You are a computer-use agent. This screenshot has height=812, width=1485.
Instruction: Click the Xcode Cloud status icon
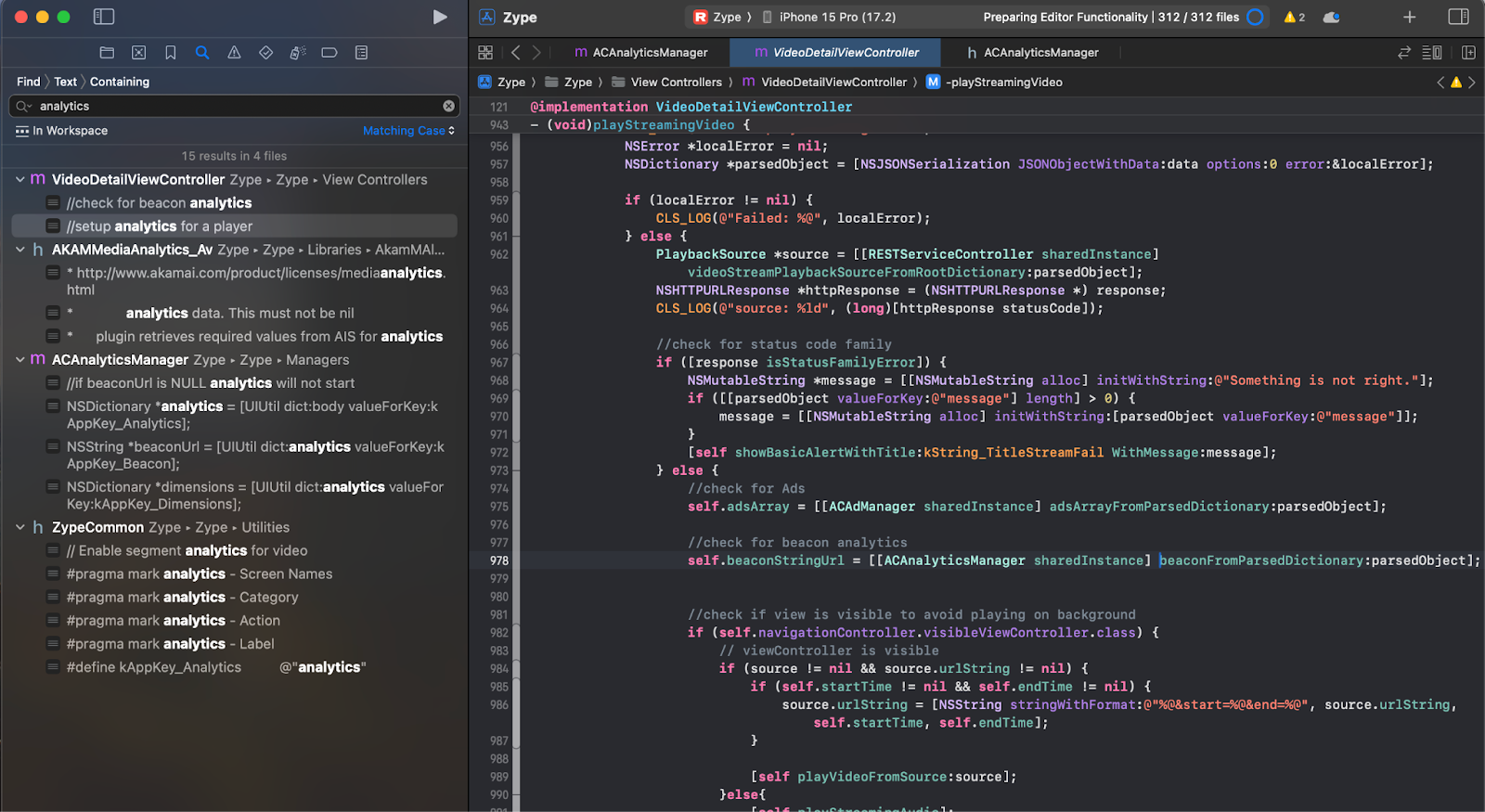(x=1331, y=17)
